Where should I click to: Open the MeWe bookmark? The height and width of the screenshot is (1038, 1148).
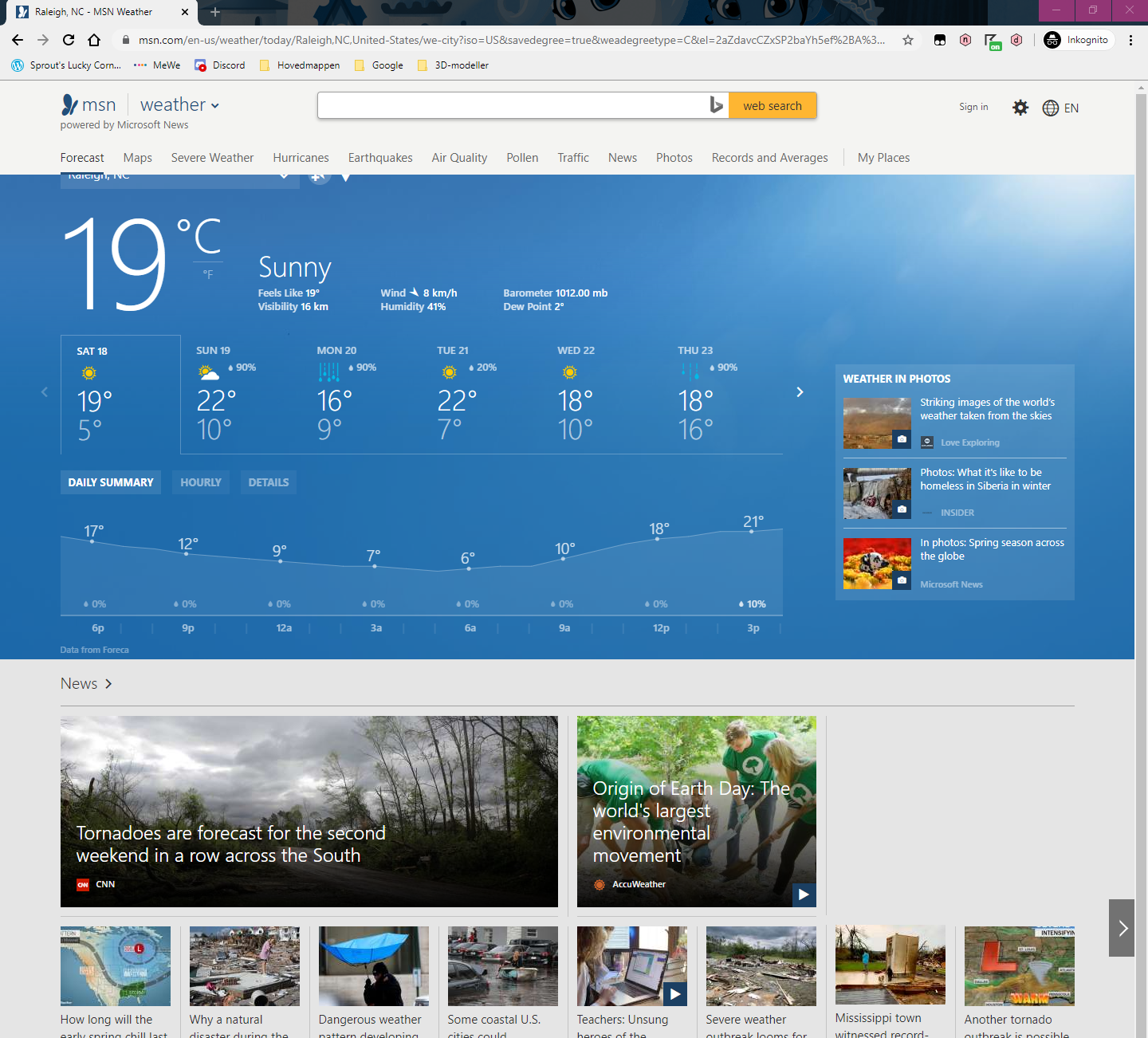pos(157,65)
